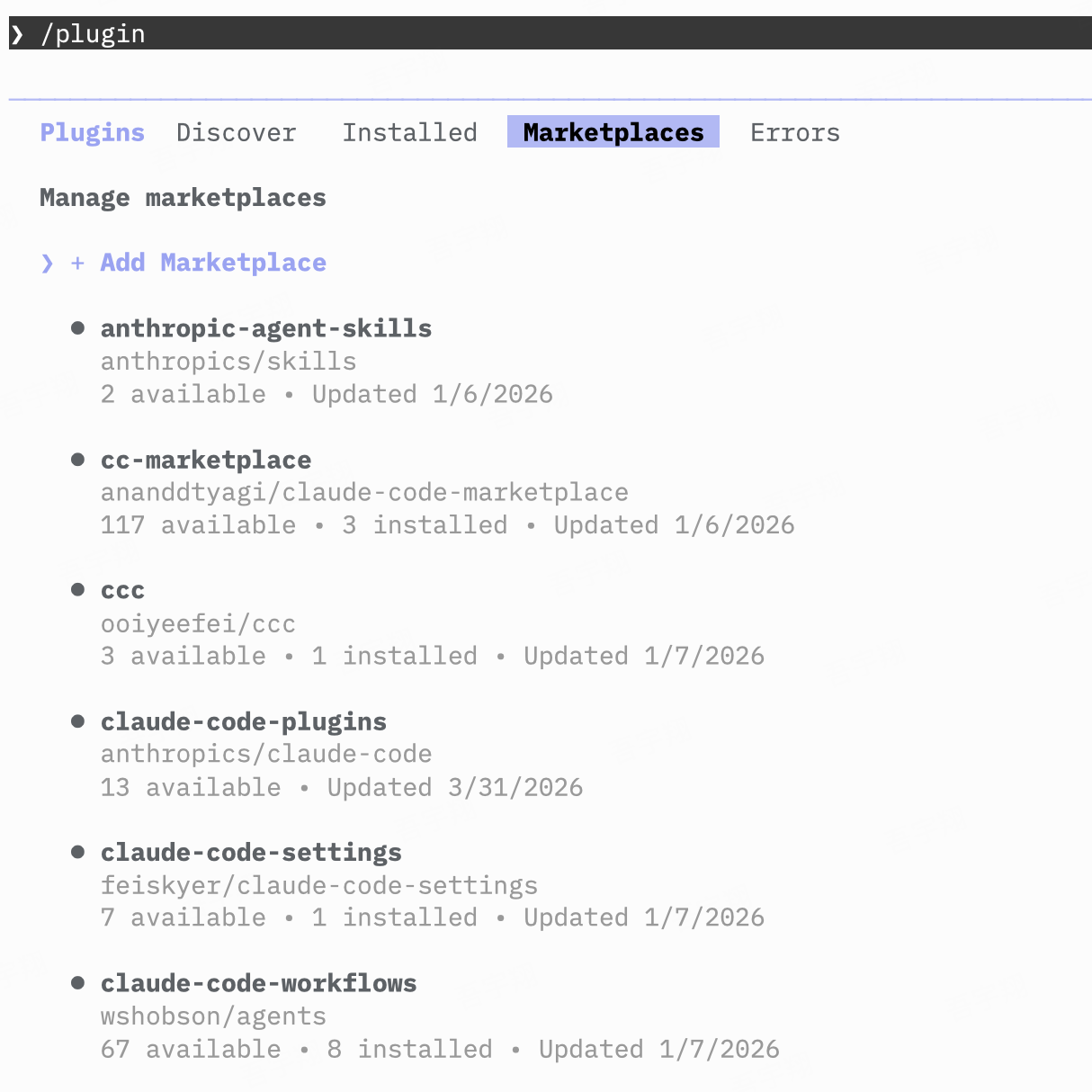Select the Marketplaces tab
This screenshot has height=1092, width=1092.
click(613, 132)
